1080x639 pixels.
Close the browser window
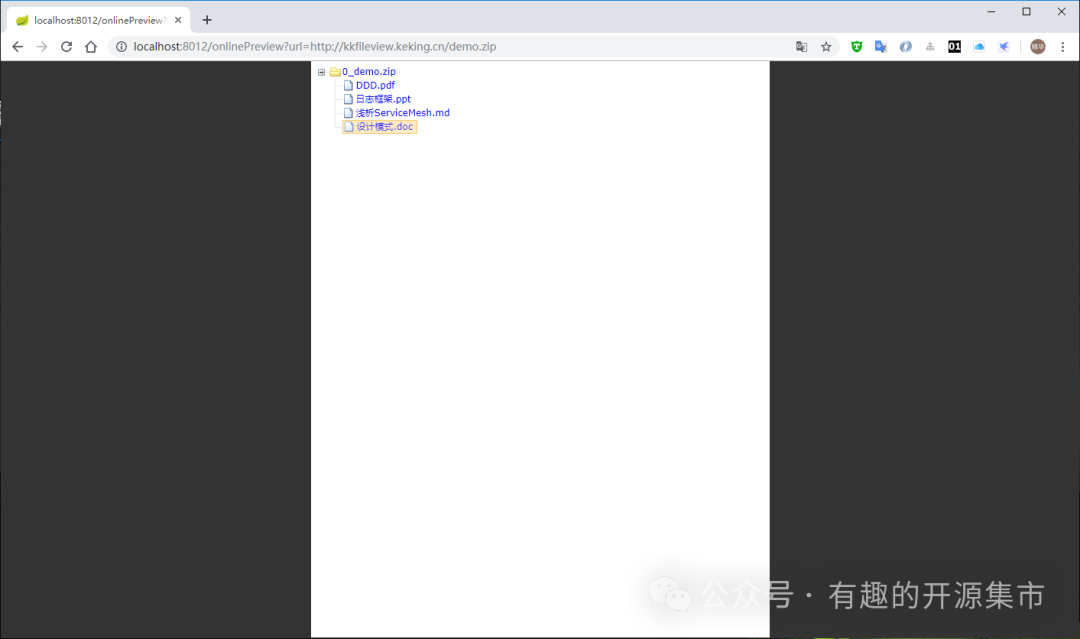pos(1061,12)
